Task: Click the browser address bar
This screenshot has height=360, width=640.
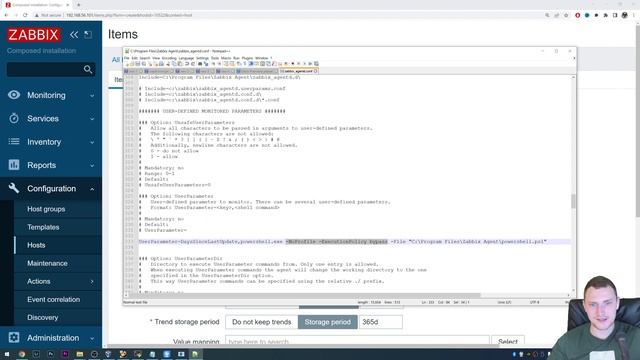Action: [x=286, y=15]
